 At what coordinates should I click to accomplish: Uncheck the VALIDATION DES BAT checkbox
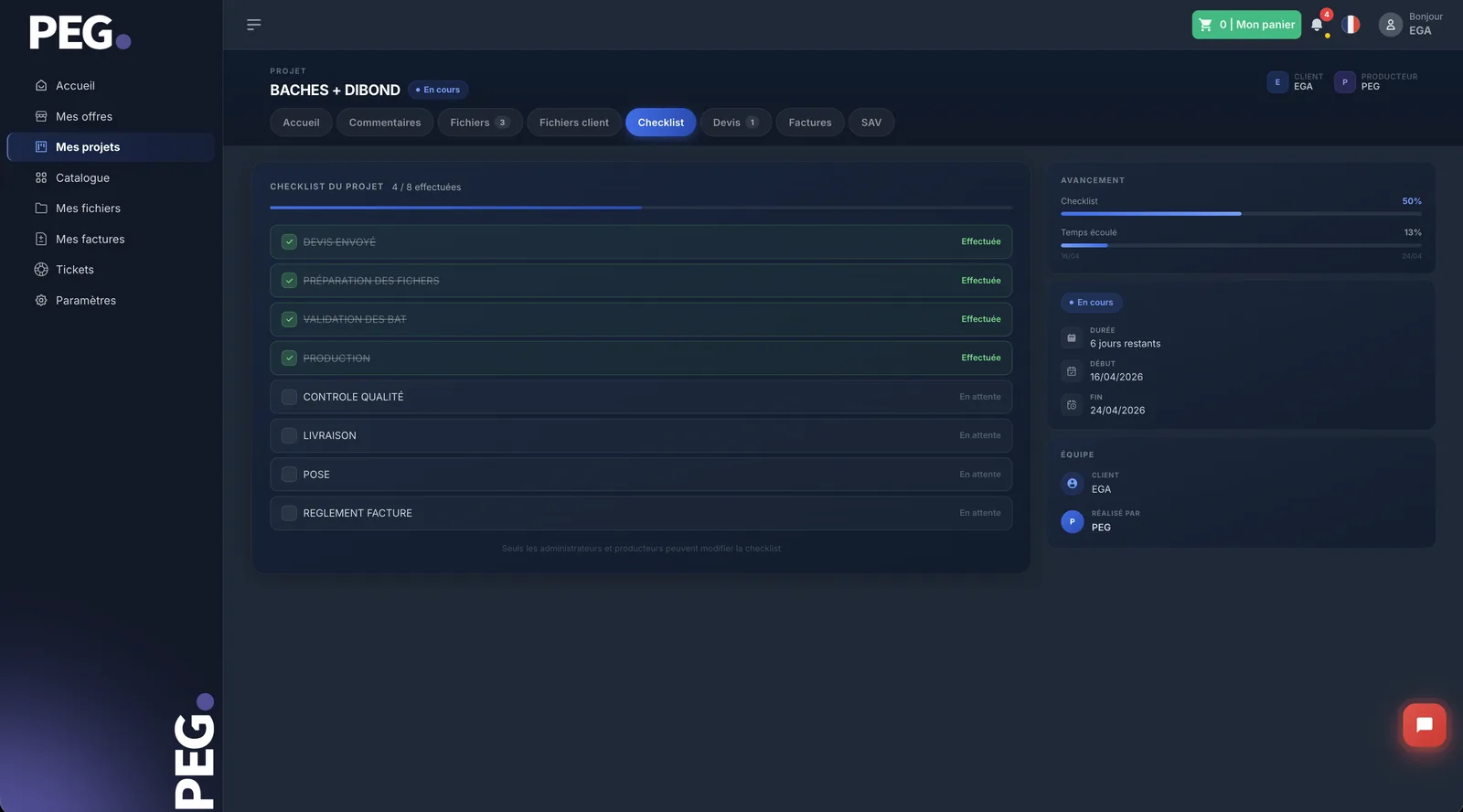click(289, 319)
